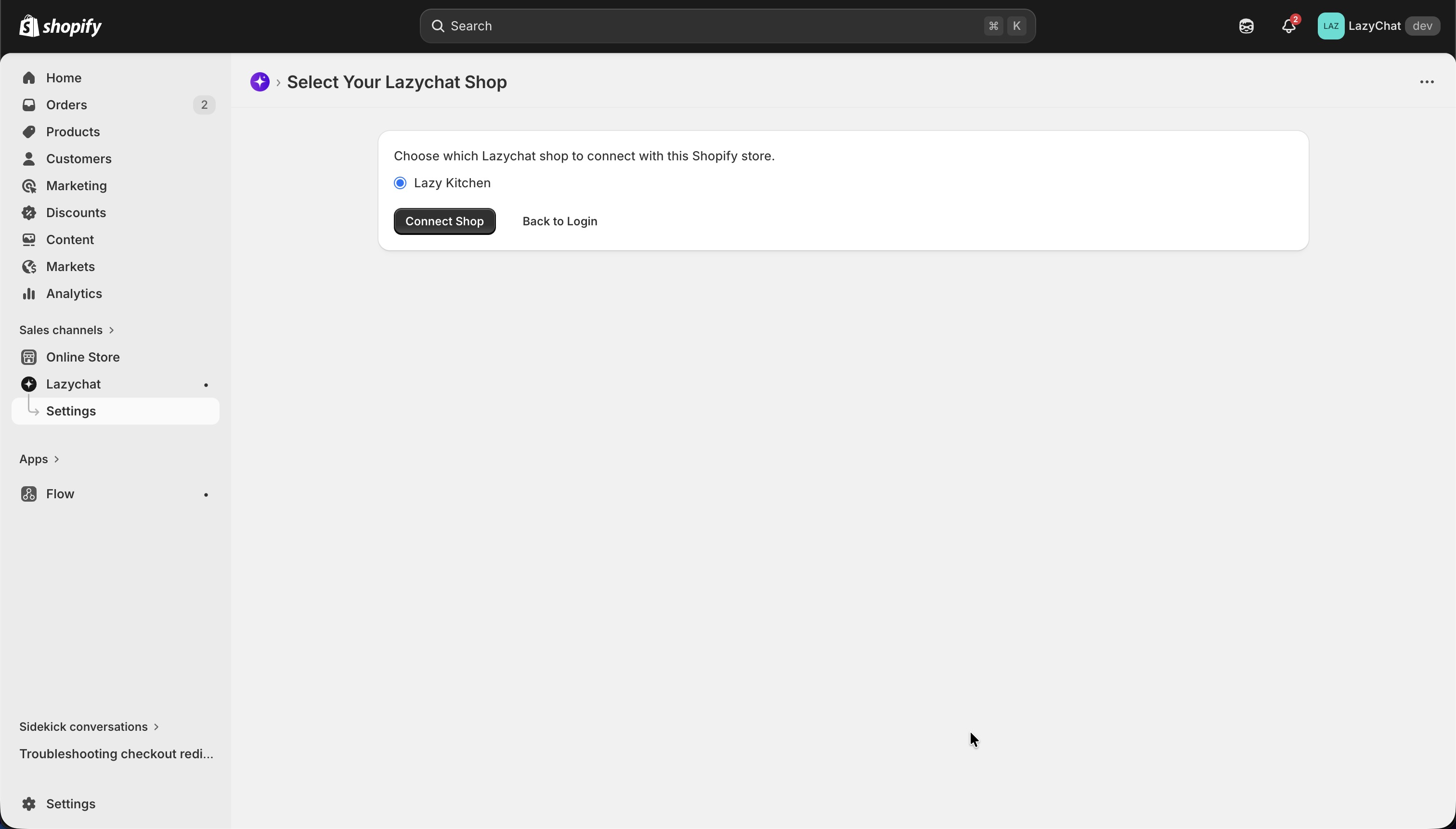Open the notifications bell
The width and height of the screenshot is (1456, 829).
(x=1288, y=26)
